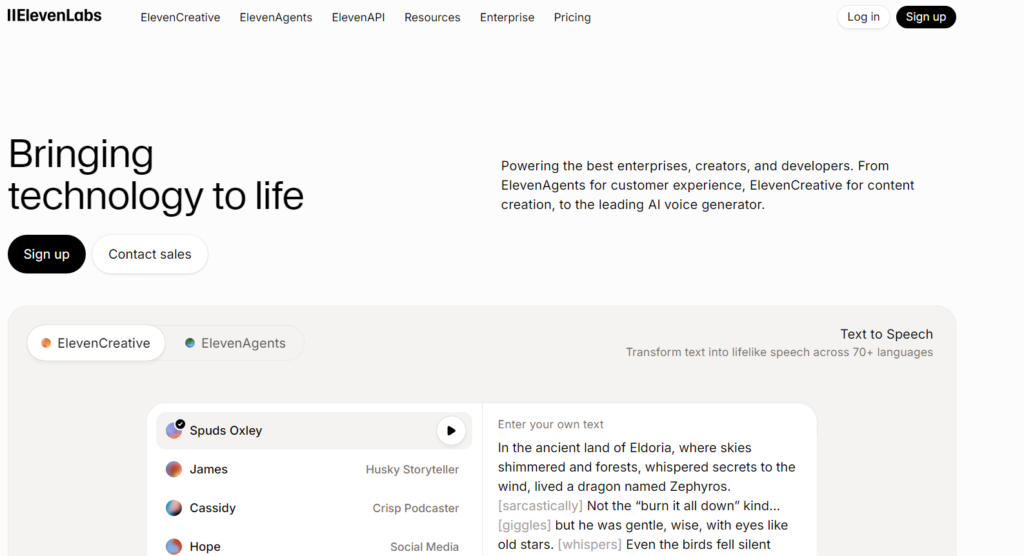Click the teal ElevenAgents tab dot icon
Image resolution: width=1024 pixels, height=556 pixels.
click(x=190, y=343)
